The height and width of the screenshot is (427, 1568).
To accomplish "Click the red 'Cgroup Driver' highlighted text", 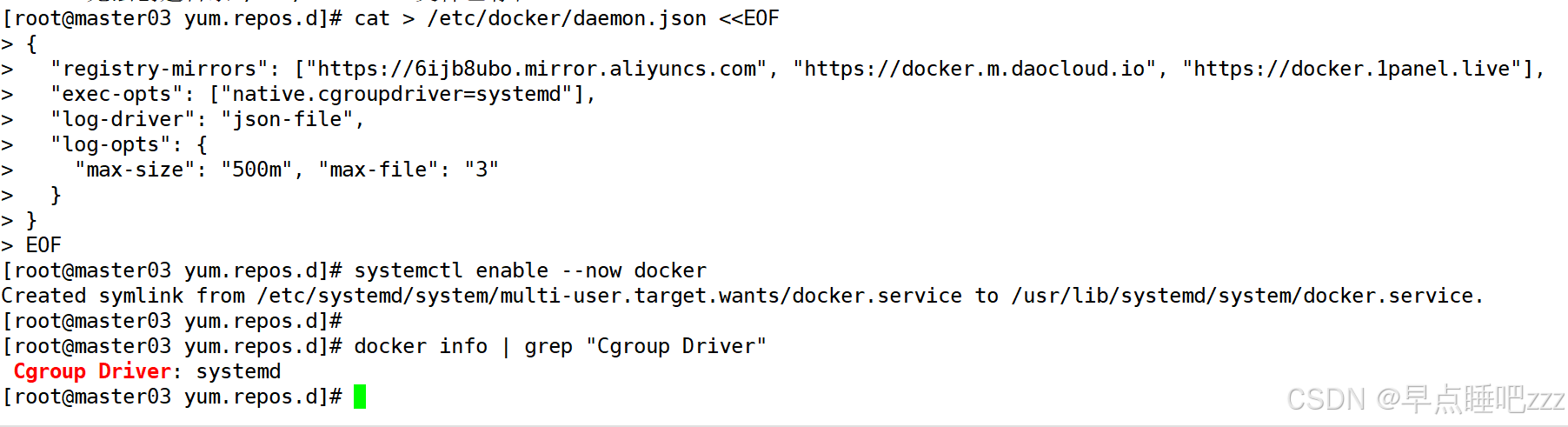I will pos(91,371).
